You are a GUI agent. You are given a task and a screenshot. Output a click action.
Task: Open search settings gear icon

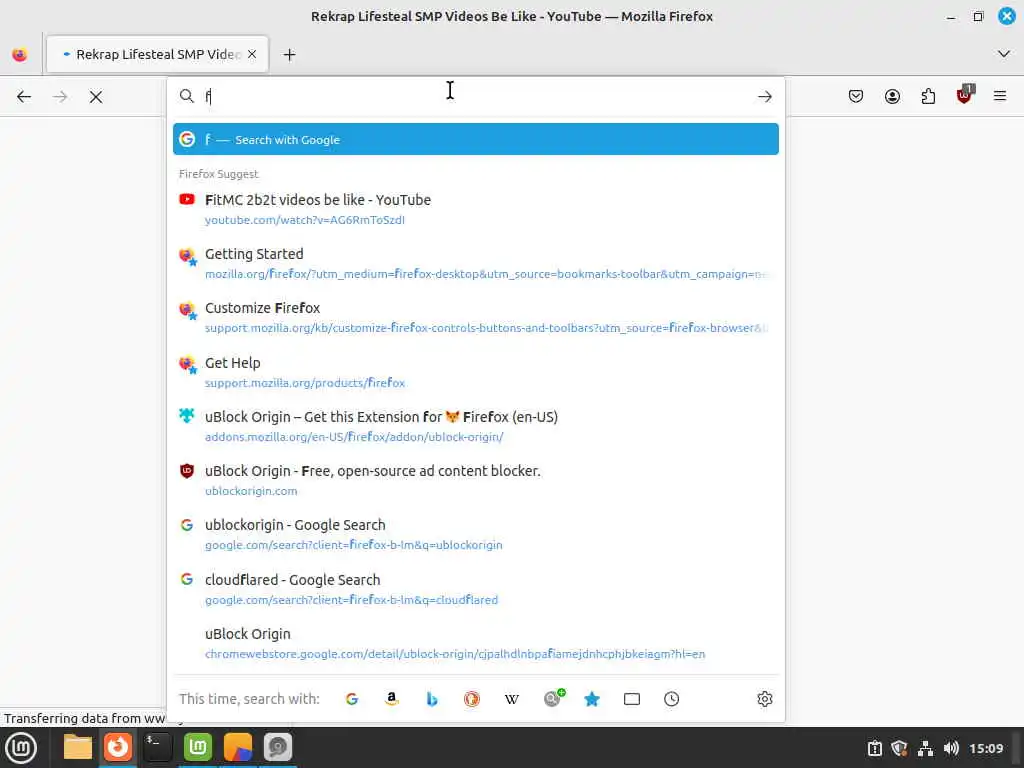[765, 699]
